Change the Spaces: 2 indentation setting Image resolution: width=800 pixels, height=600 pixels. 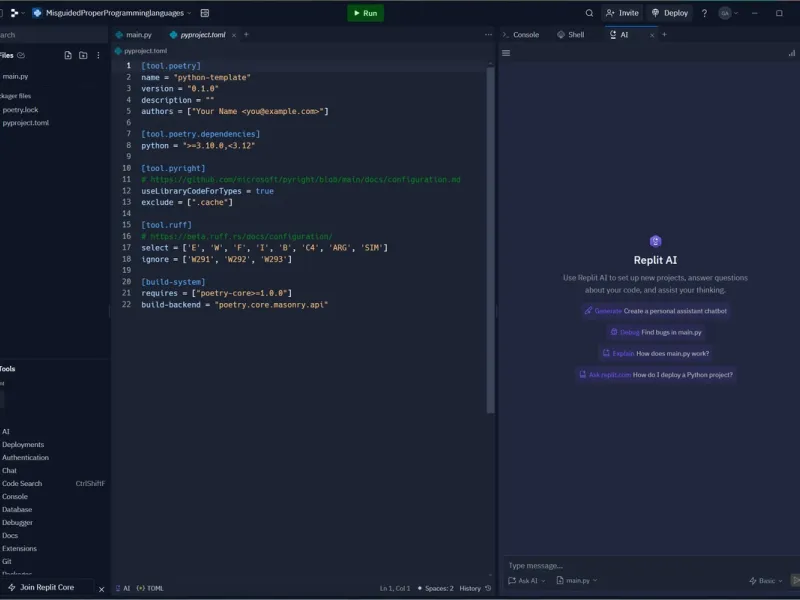click(435, 588)
